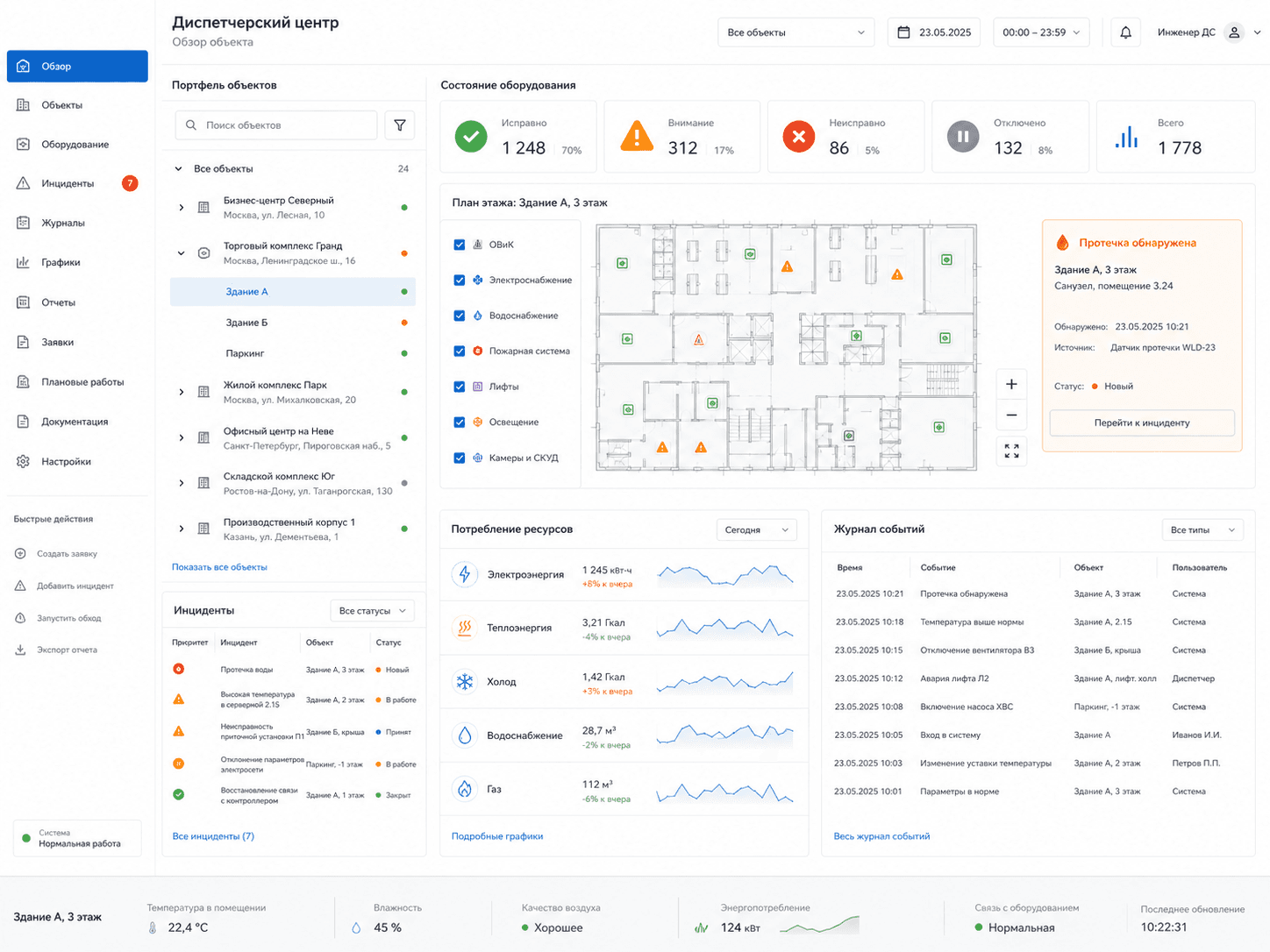Click the Перейти к инциденту button
This screenshot has height=952, width=1270.
pyautogui.click(x=1142, y=423)
